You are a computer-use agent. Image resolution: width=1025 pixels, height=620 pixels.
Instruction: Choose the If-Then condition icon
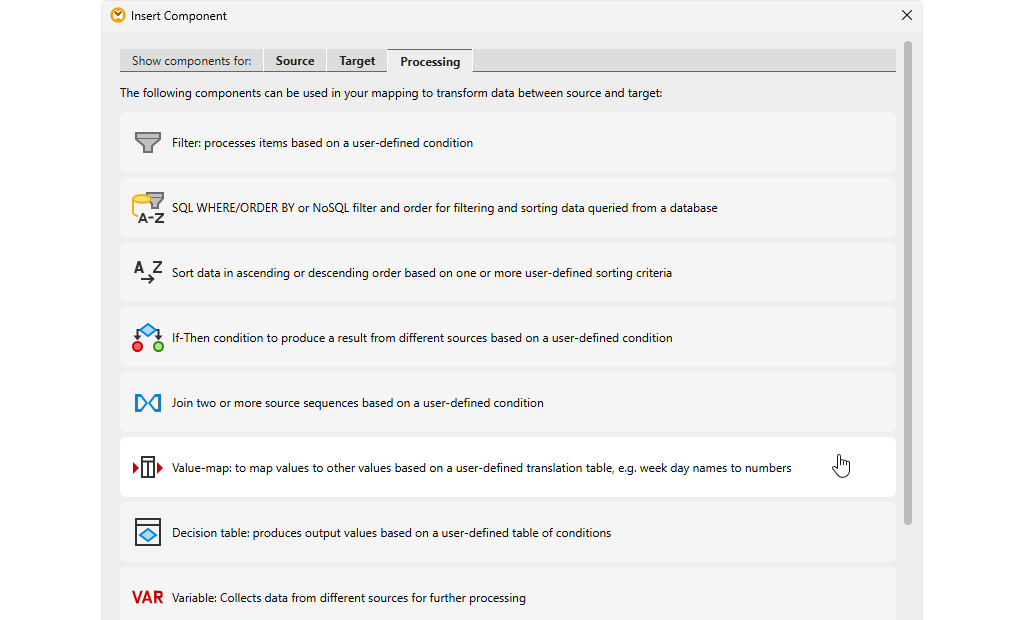(148, 338)
